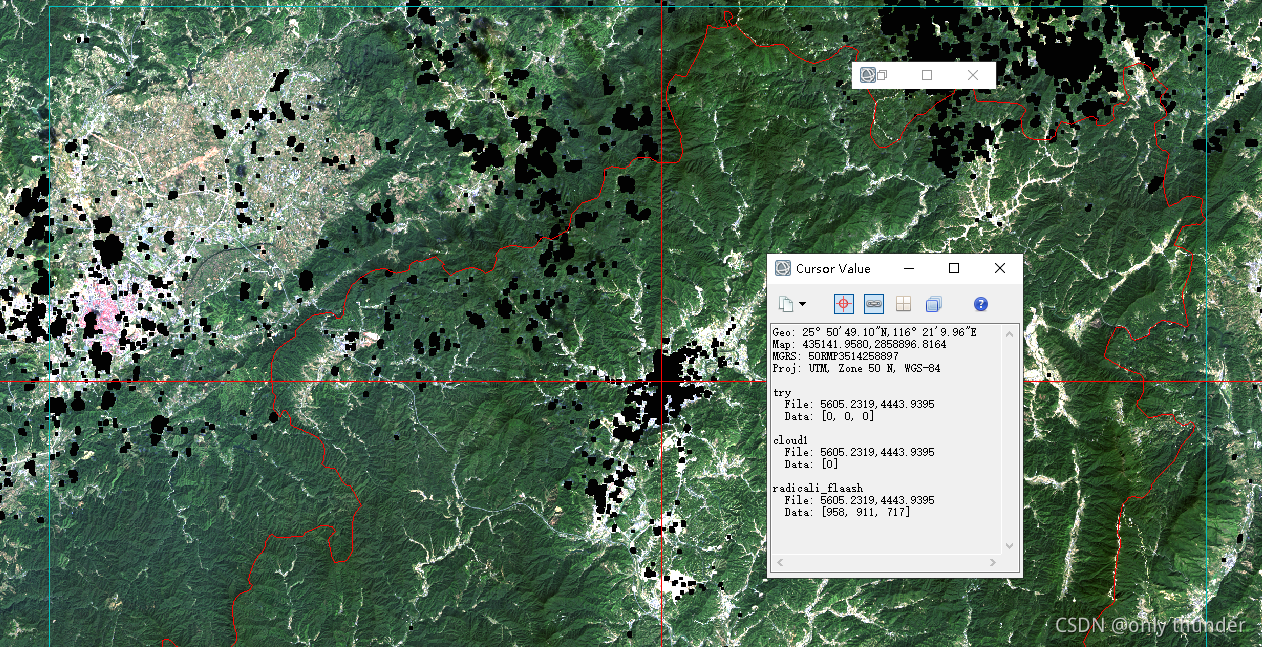This screenshot has height=647, width=1262.
Task: Click the grayed-out grid icon in Cursor Value
Action: (903, 304)
